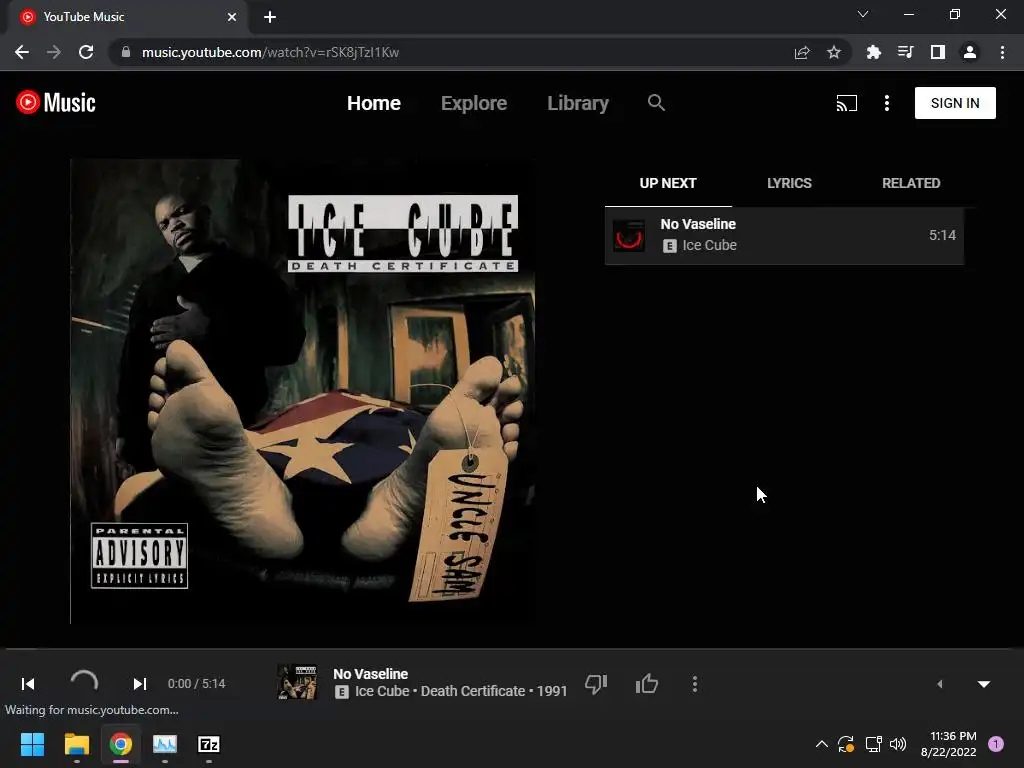Image resolution: width=1024 pixels, height=768 pixels.
Task: Switch to the RELATED tab
Action: pos(911,184)
